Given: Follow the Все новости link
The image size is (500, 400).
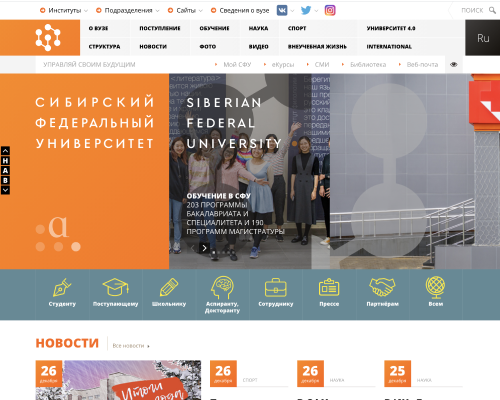Looking at the screenshot, I should coord(131,346).
